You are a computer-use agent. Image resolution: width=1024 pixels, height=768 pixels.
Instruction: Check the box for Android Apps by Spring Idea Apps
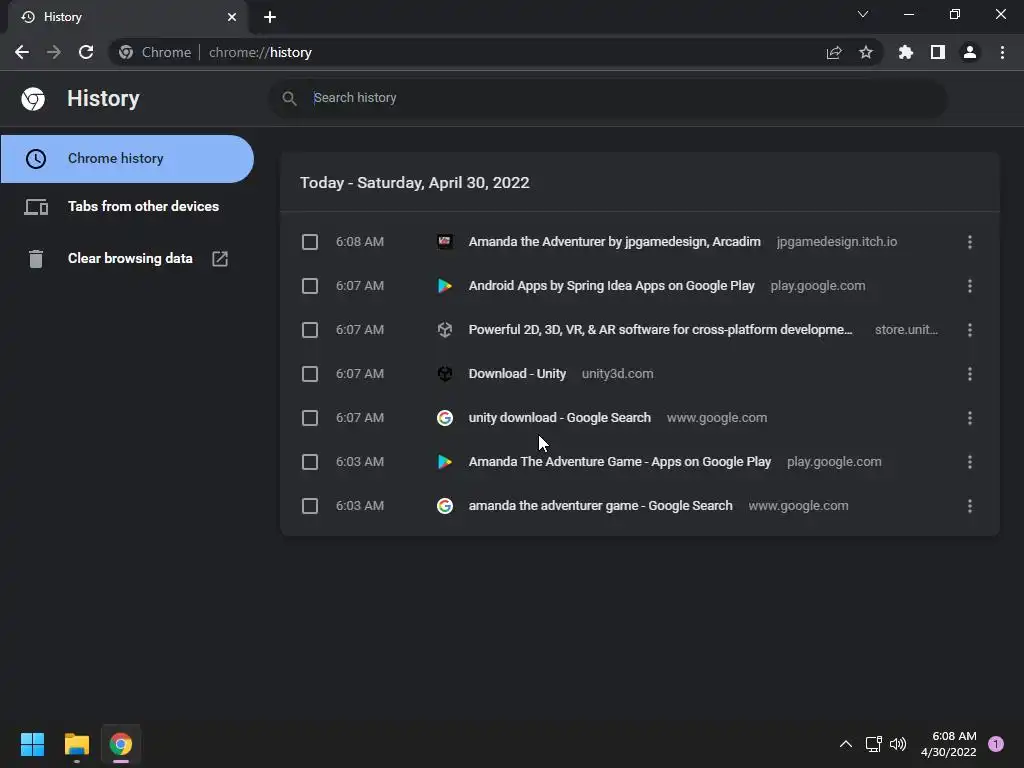coord(310,286)
